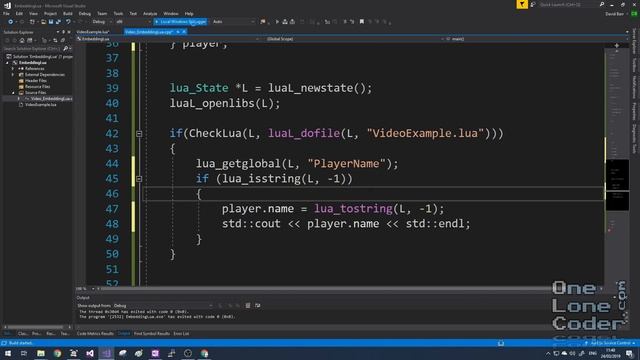This screenshot has width=640, height=360.
Task: Select the Resource Files folder
Action: click(38, 87)
